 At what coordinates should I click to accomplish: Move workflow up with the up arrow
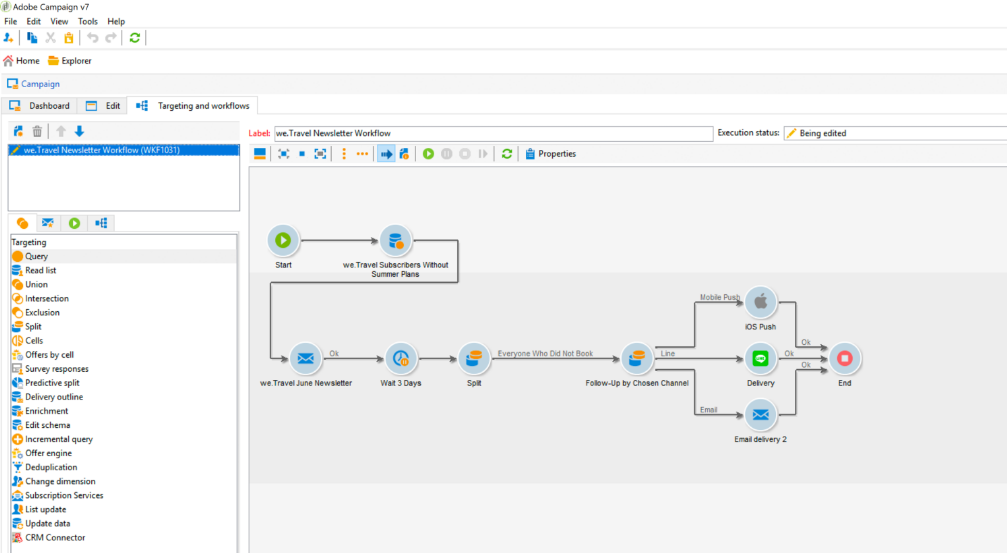[x=61, y=132]
